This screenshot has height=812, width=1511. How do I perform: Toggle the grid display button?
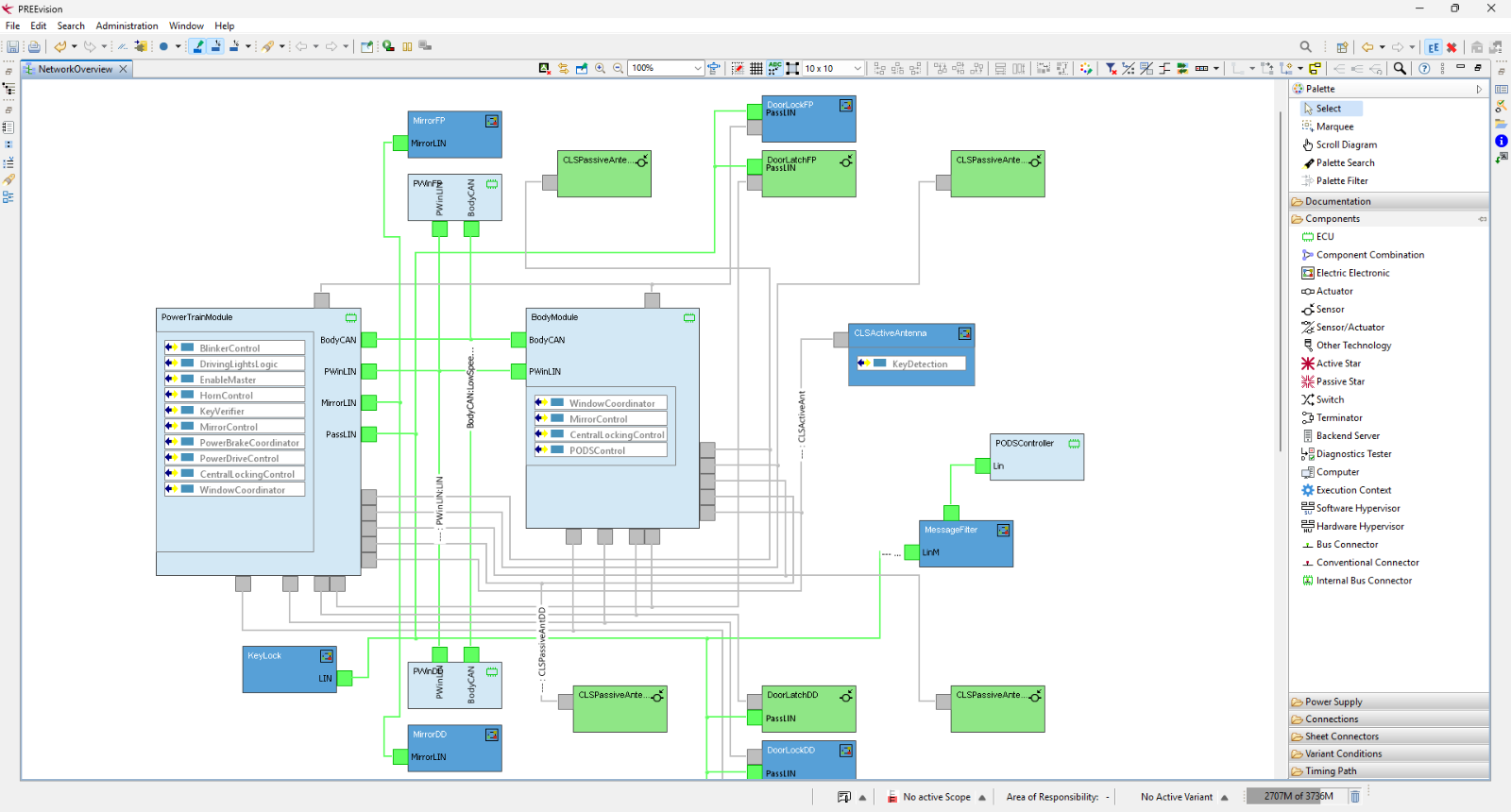click(x=756, y=68)
